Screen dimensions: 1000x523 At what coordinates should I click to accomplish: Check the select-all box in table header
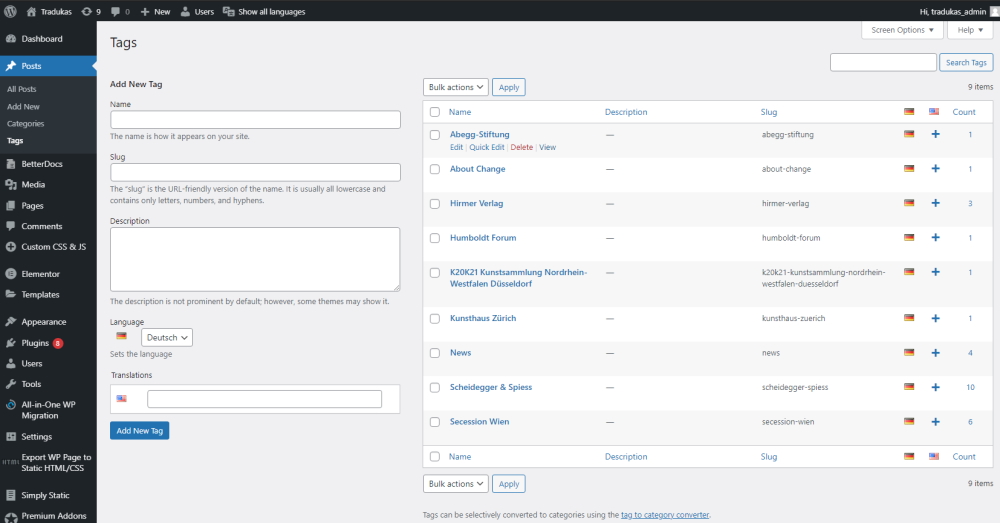click(435, 112)
